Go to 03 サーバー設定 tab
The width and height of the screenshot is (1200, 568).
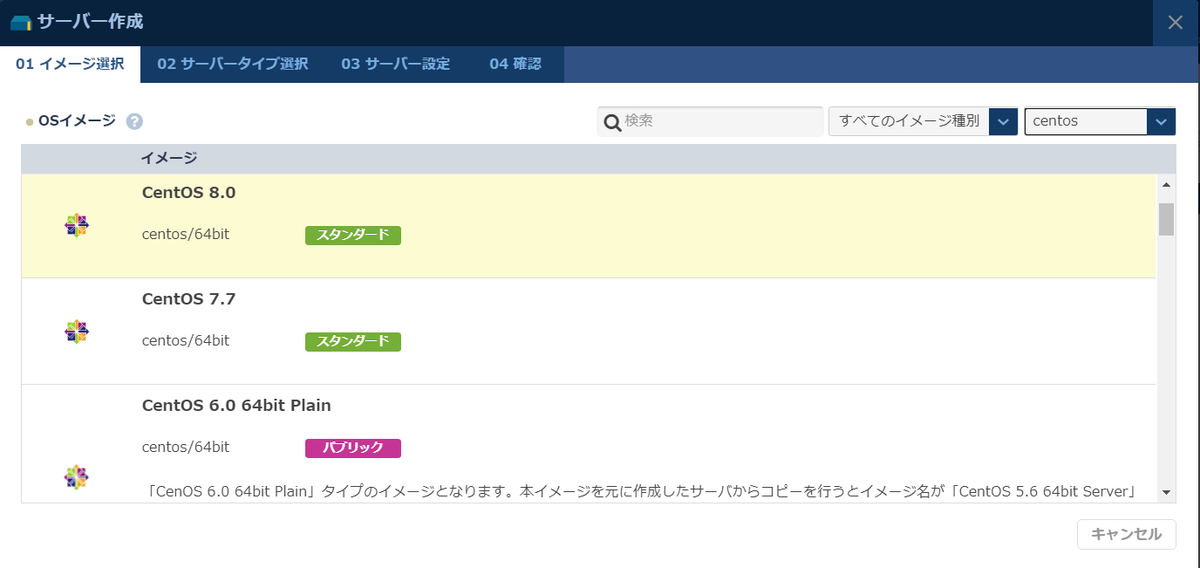[x=395, y=64]
